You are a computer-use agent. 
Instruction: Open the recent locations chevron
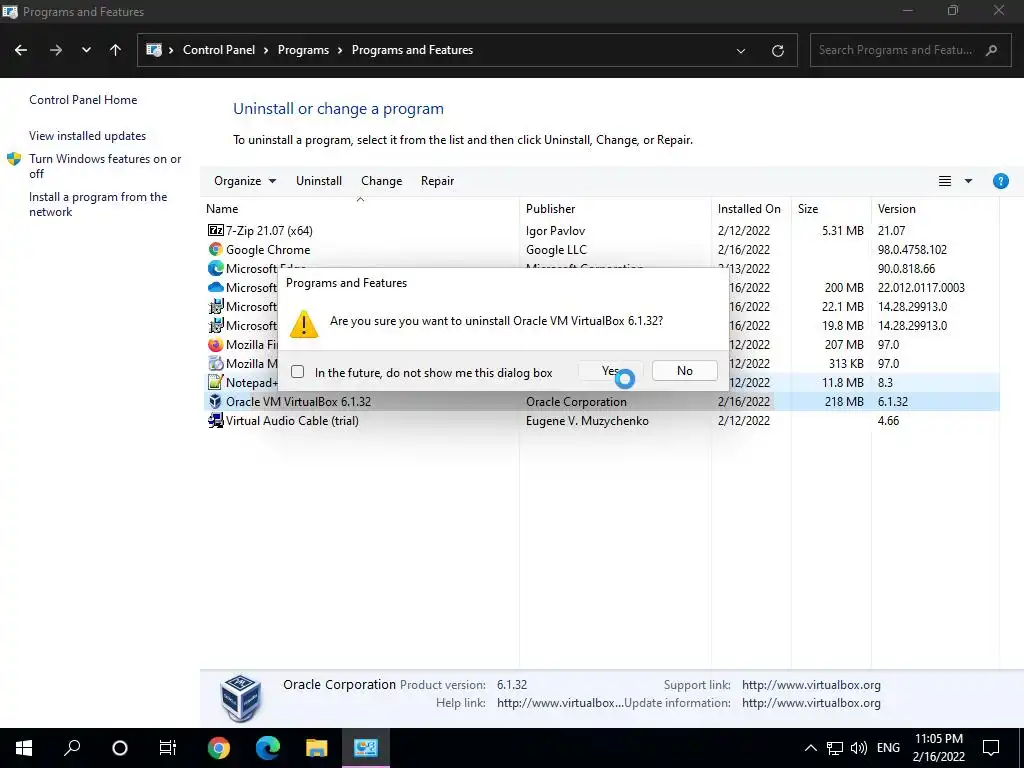coord(86,50)
